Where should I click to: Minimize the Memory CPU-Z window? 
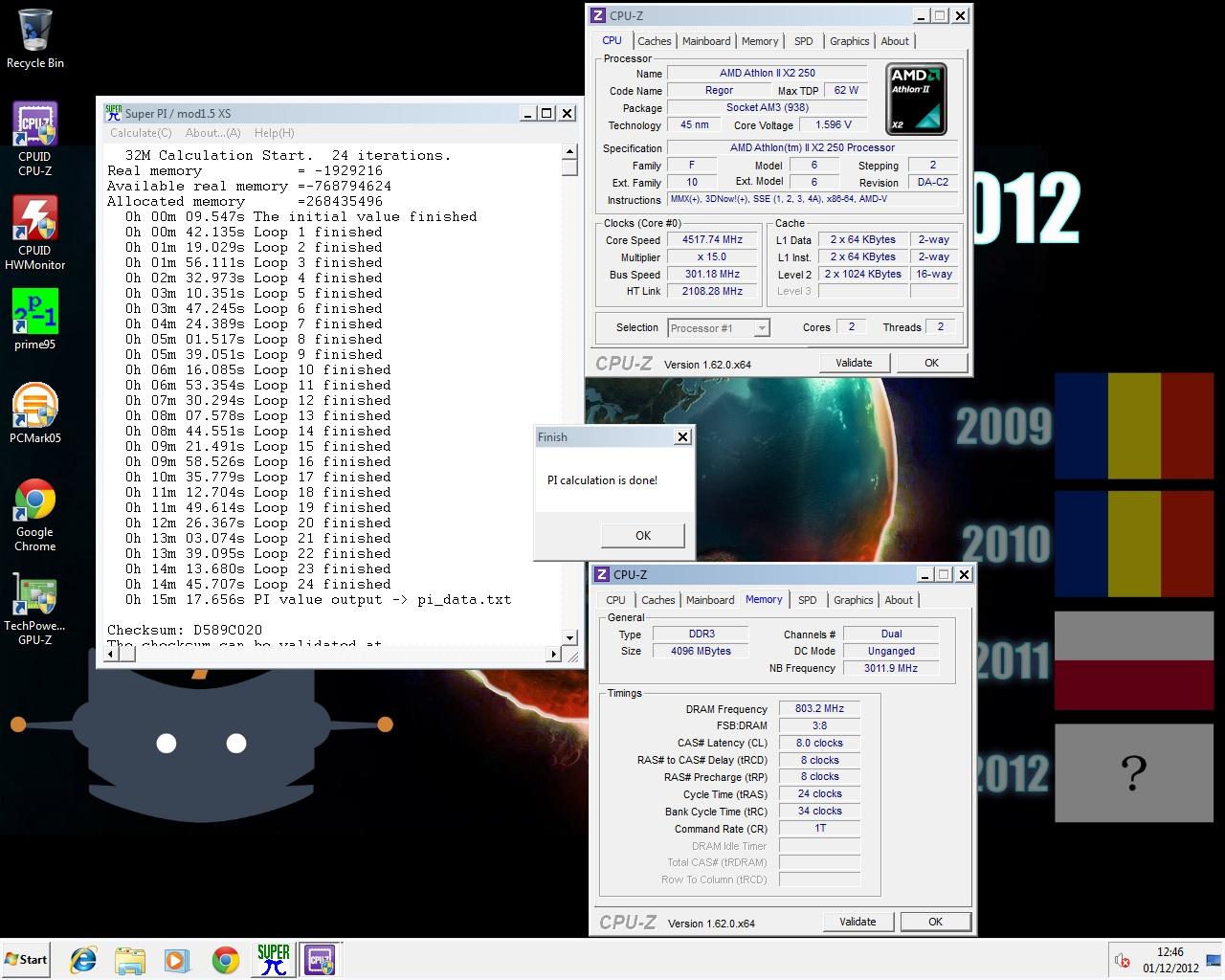click(924, 574)
